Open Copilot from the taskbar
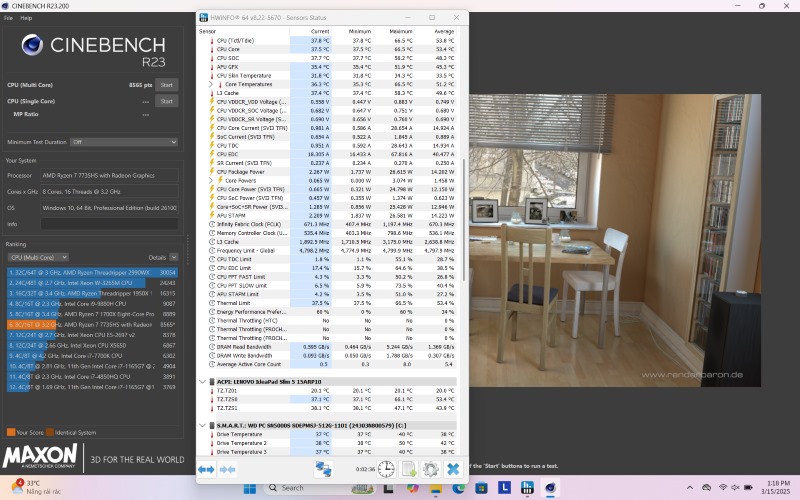 pos(412,488)
